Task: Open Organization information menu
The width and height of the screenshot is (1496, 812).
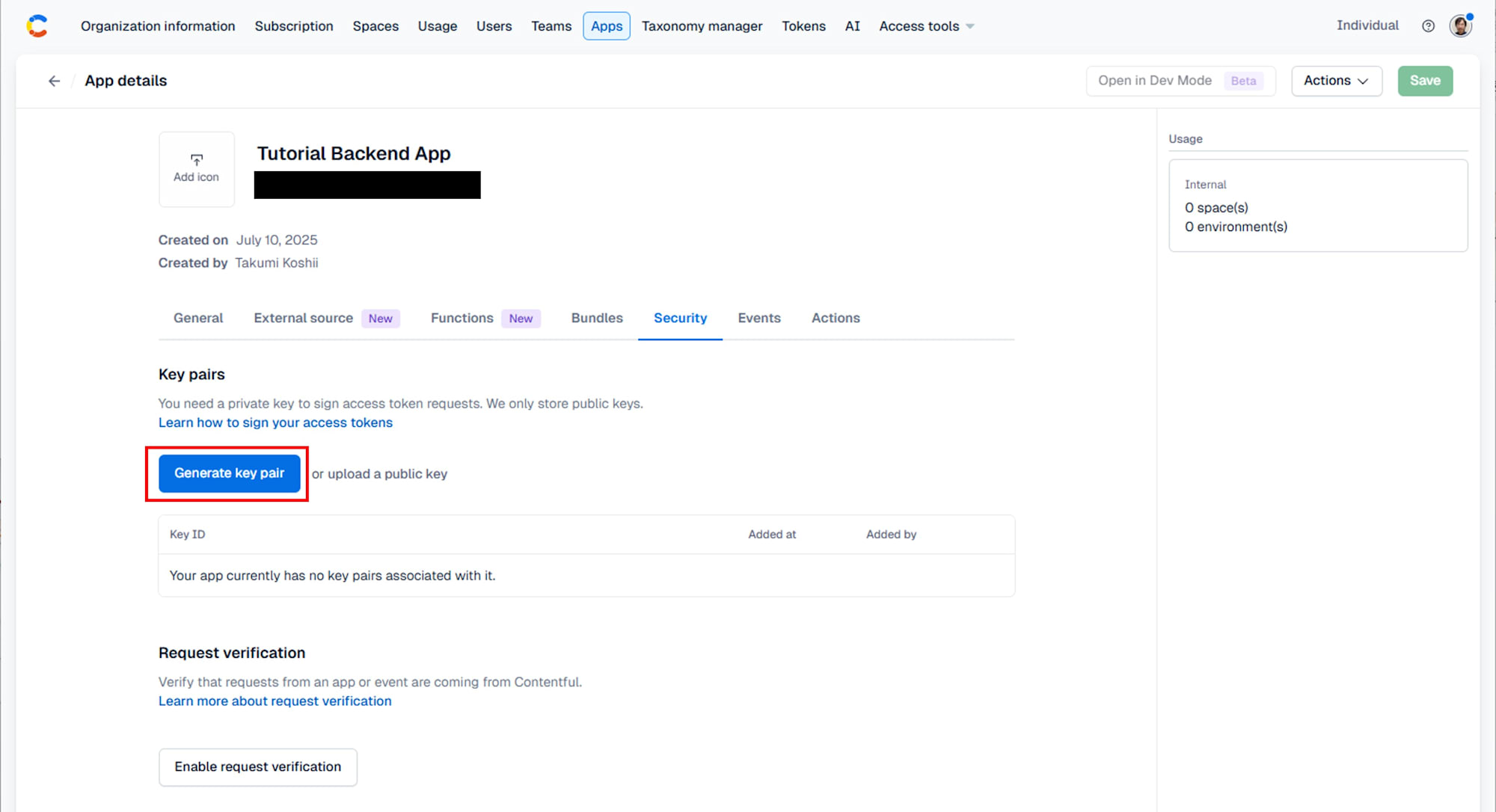Action: pyautogui.click(x=158, y=26)
